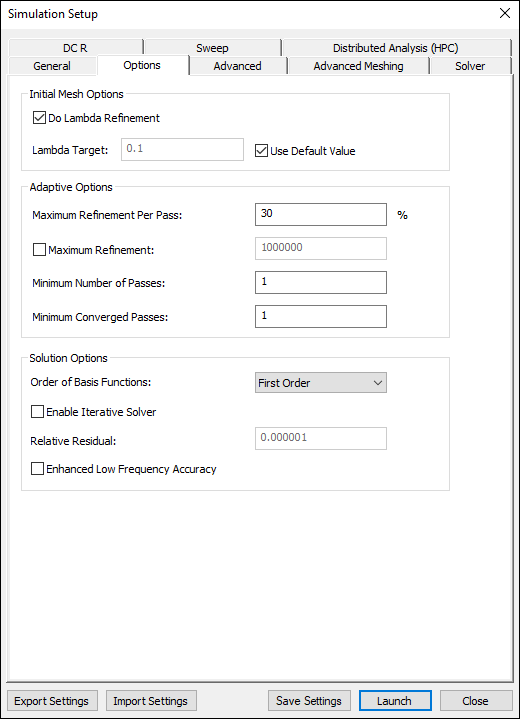Focus the Minimum Number of Passes field
The image size is (520, 719).
coord(321,282)
